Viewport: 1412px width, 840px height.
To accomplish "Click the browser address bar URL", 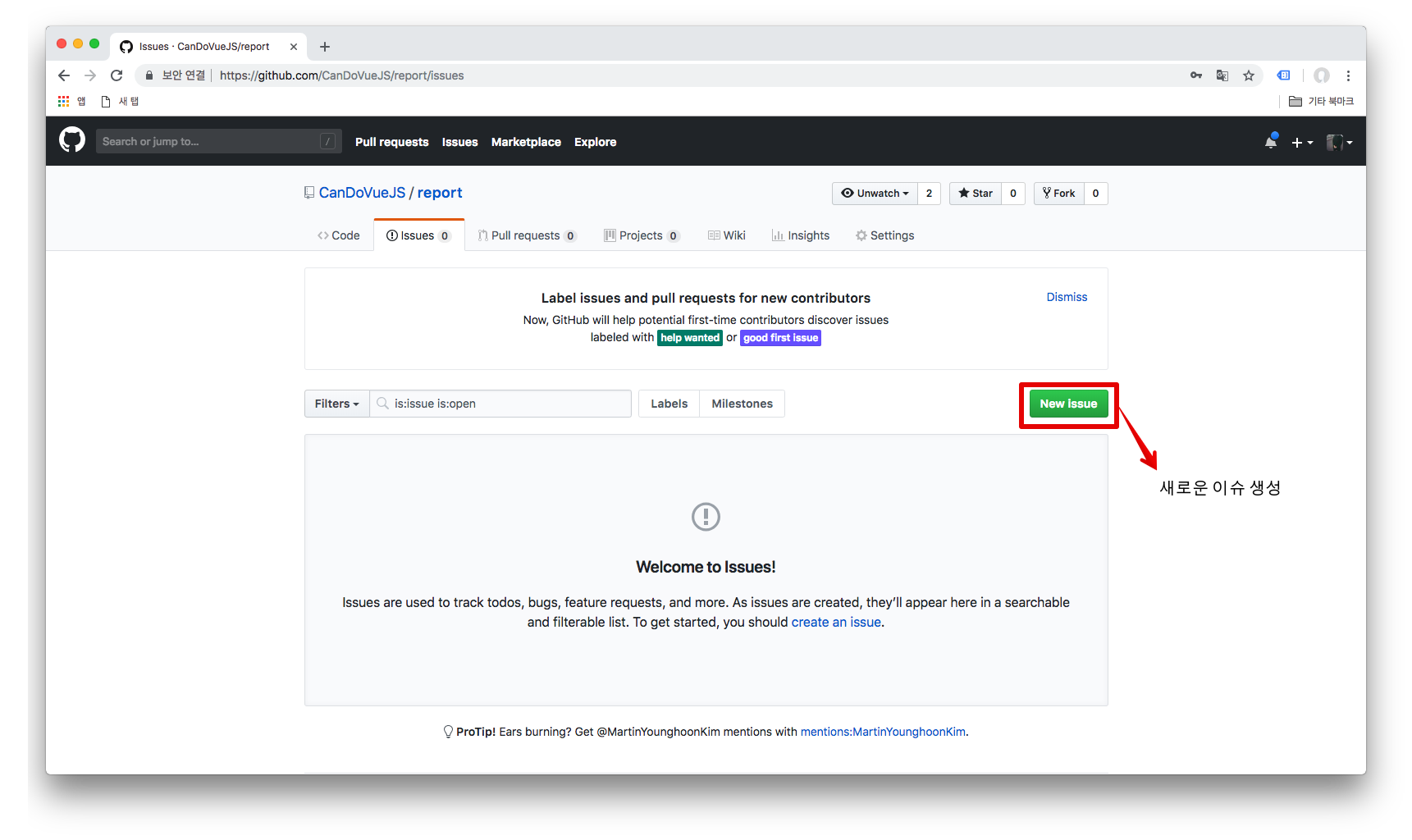I will pos(341,75).
